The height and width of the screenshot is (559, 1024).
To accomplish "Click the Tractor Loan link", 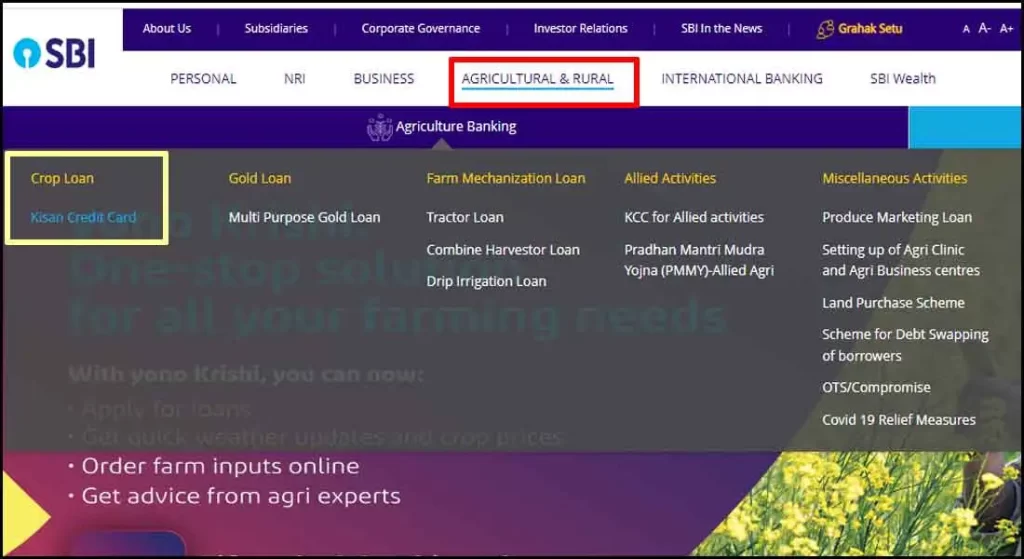I will coord(465,217).
